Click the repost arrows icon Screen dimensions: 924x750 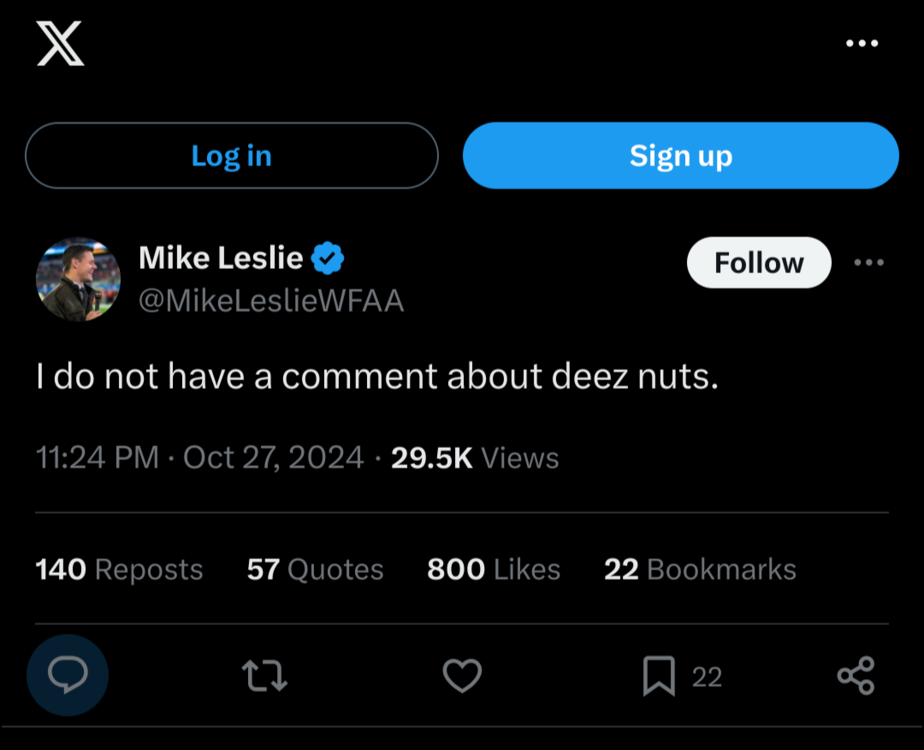pos(264,675)
